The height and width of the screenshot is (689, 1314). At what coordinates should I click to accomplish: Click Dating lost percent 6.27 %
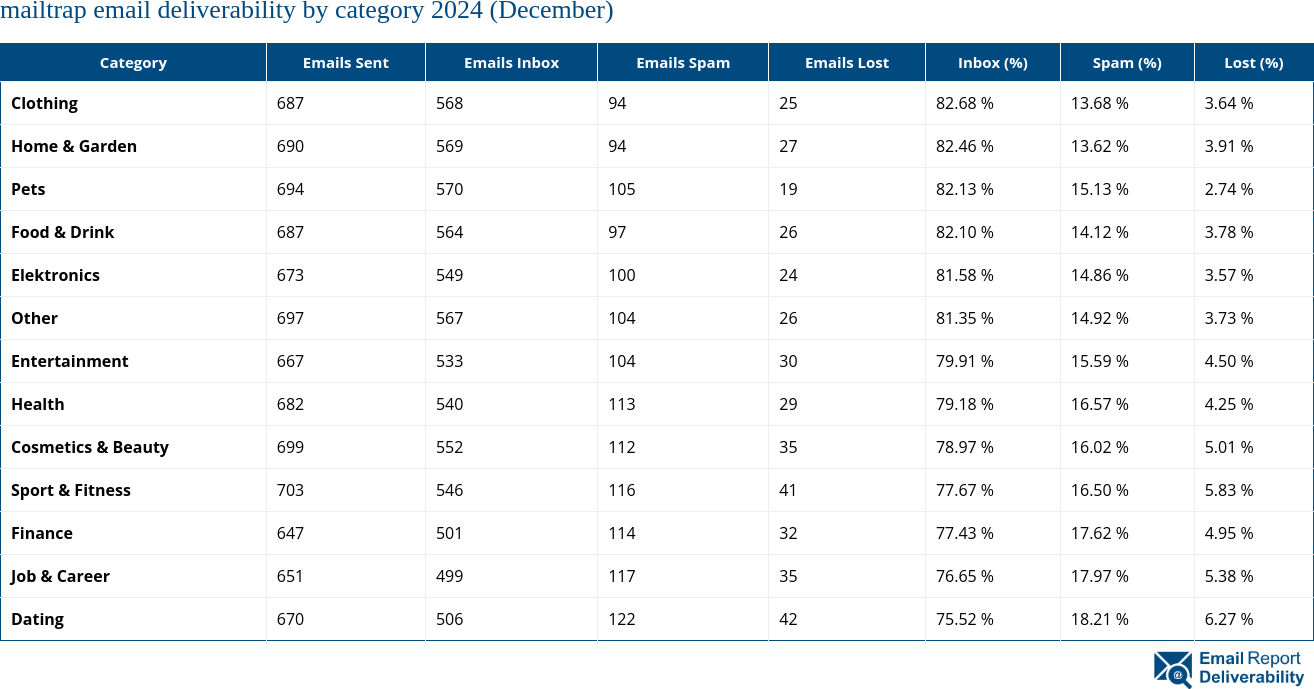click(x=1229, y=619)
